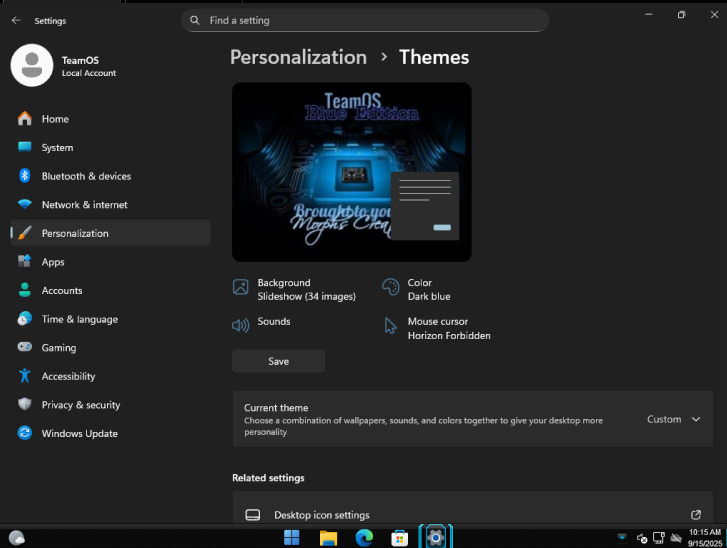
Task: Open the System settings page
Action: (x=110, y=147)
